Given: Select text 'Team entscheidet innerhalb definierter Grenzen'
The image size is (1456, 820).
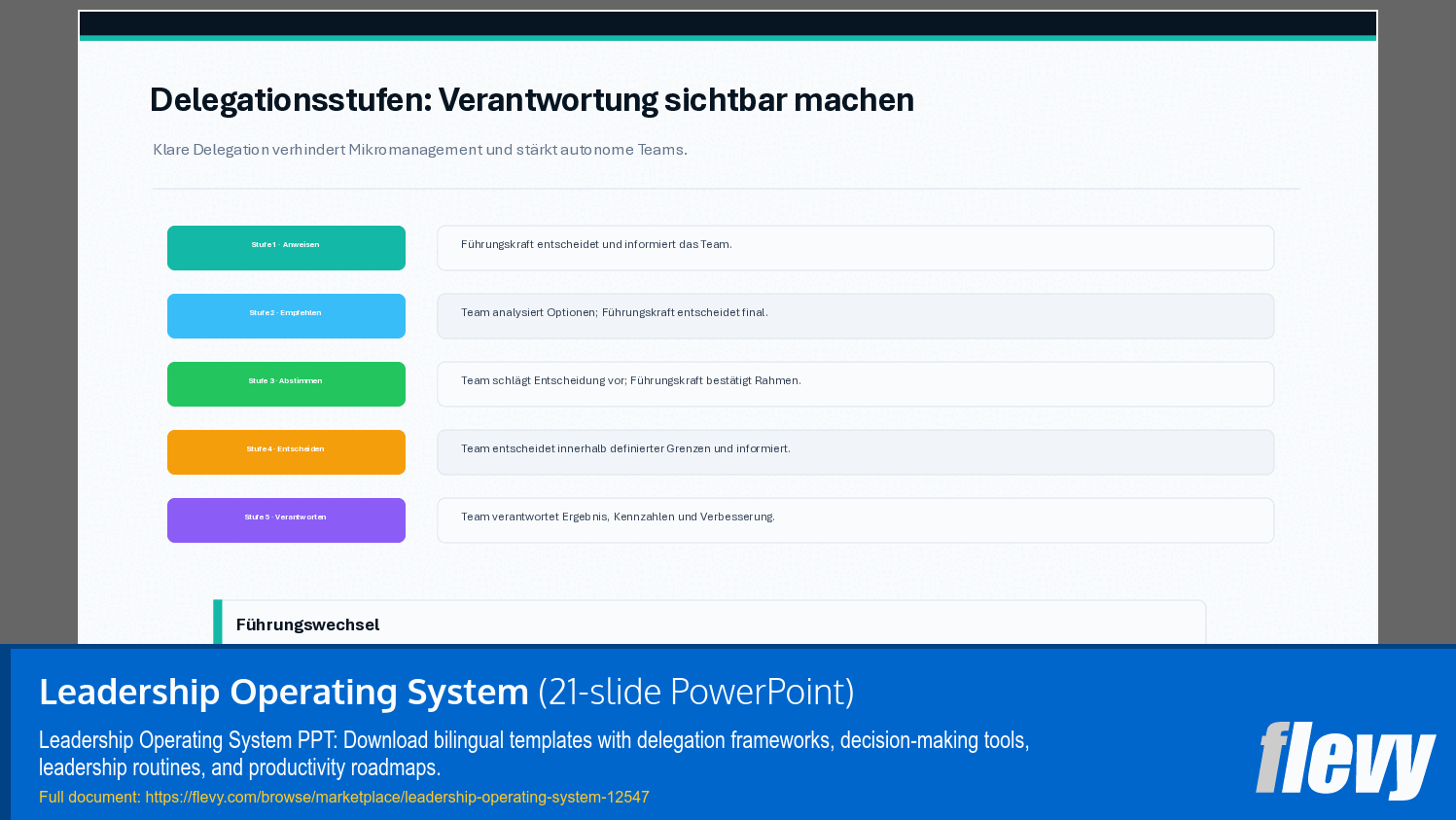Looking at the screenshot, I should point(586,449).
